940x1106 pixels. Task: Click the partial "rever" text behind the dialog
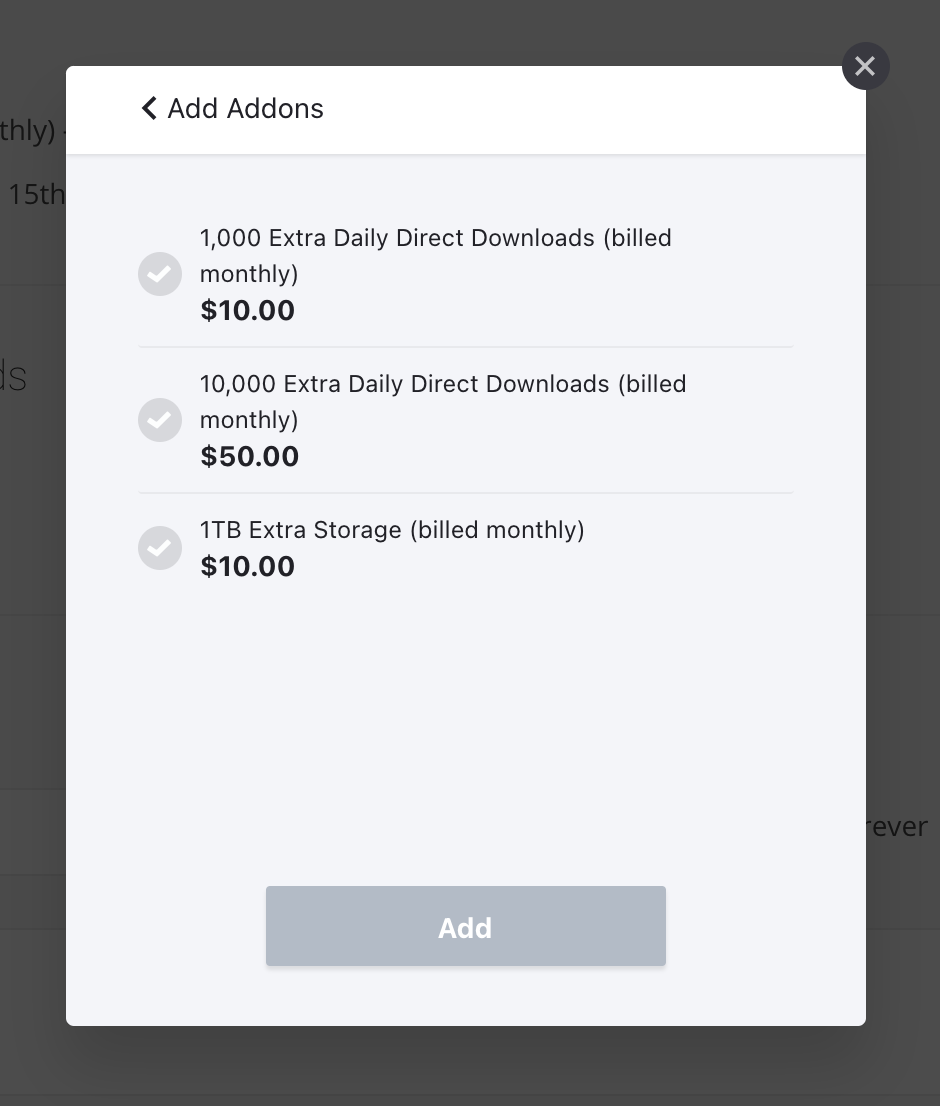tap(900, 827)
